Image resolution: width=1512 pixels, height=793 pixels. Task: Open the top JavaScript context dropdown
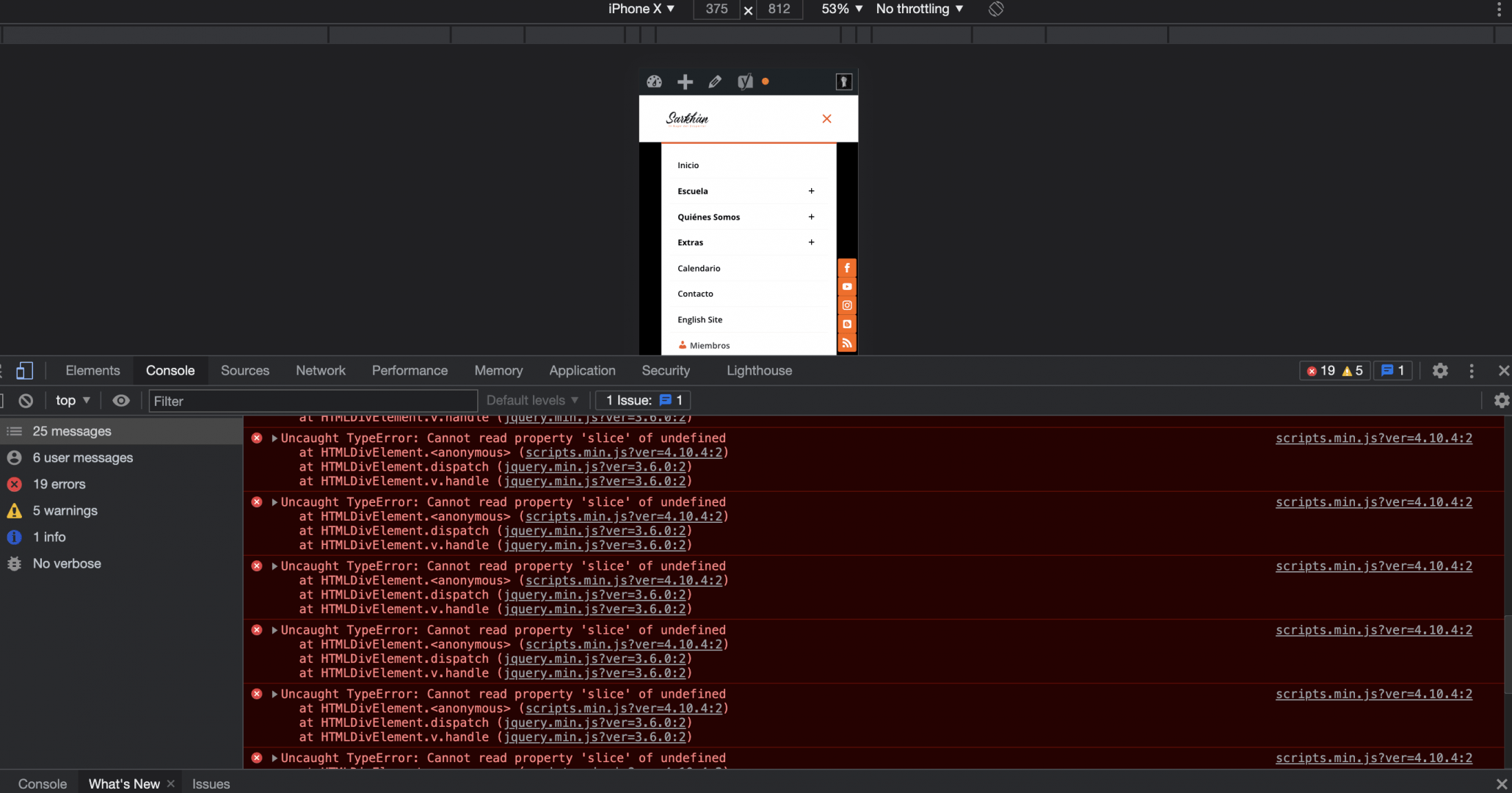[x=73, y=400]
